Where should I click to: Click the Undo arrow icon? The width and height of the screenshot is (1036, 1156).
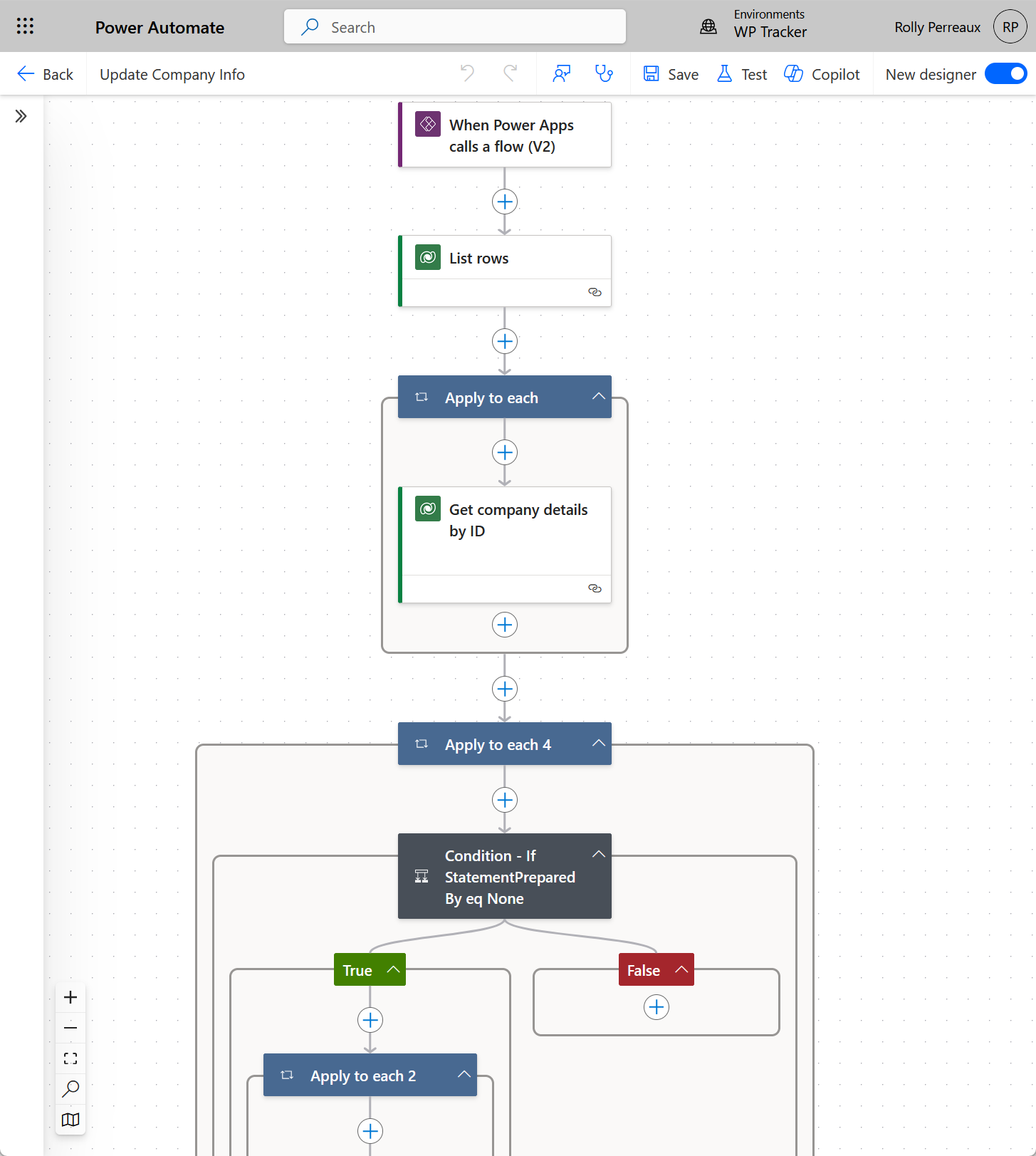coord(467,73)
